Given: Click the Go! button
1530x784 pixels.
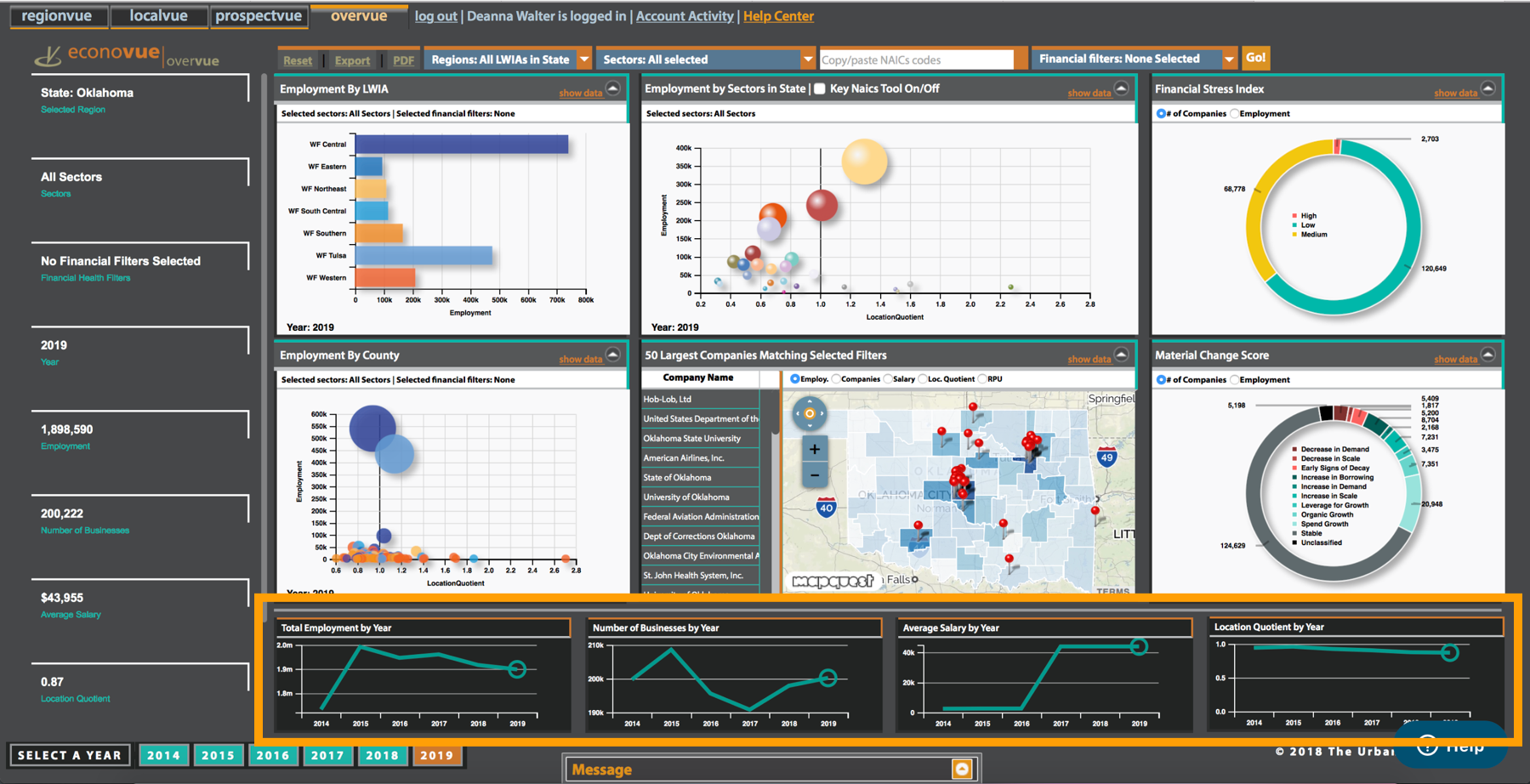Looking at the screenshot, I should pyautogui.click(x=1256, y=59).
